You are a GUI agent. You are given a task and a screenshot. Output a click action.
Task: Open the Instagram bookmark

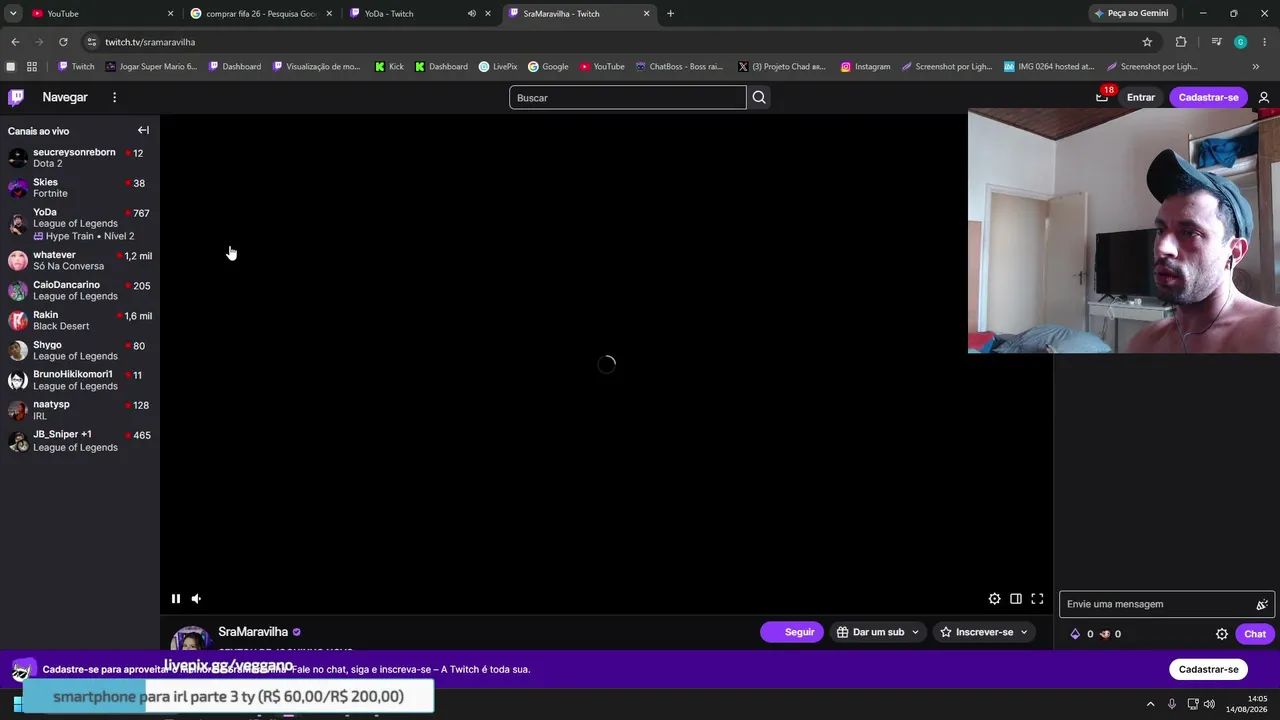click(865, 67)
